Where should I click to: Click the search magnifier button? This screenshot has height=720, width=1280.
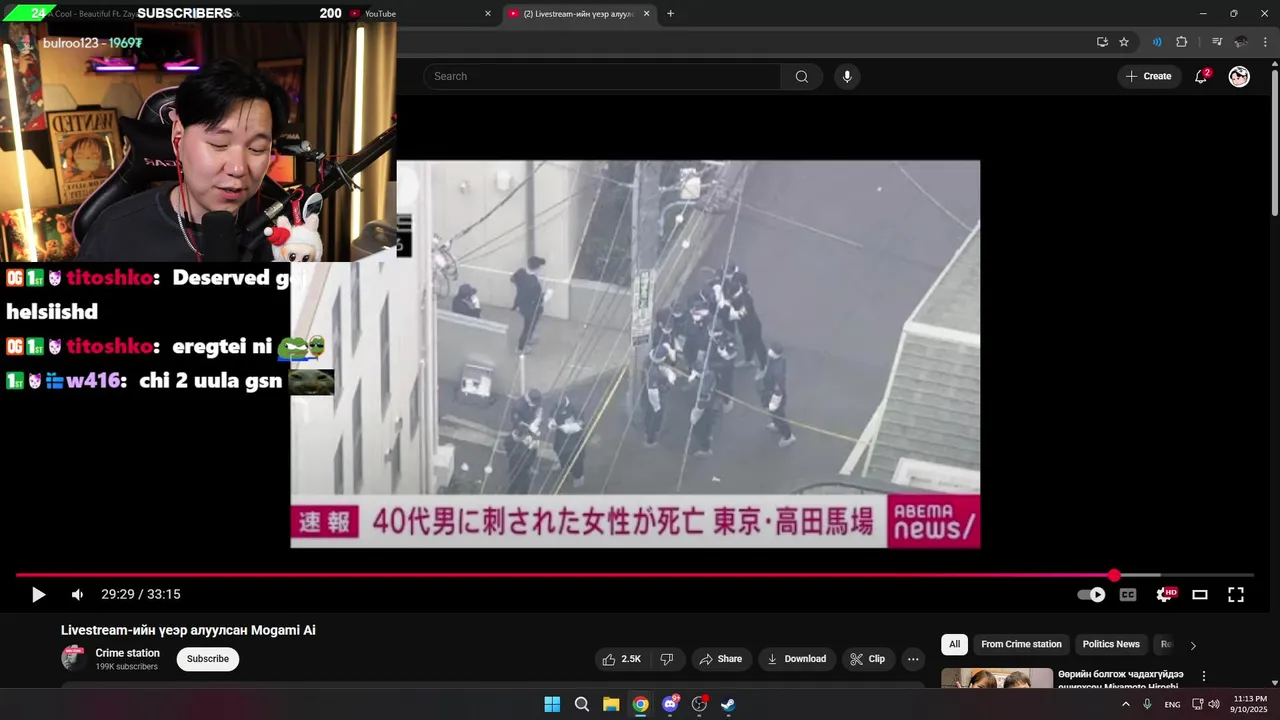click(802, 76)
